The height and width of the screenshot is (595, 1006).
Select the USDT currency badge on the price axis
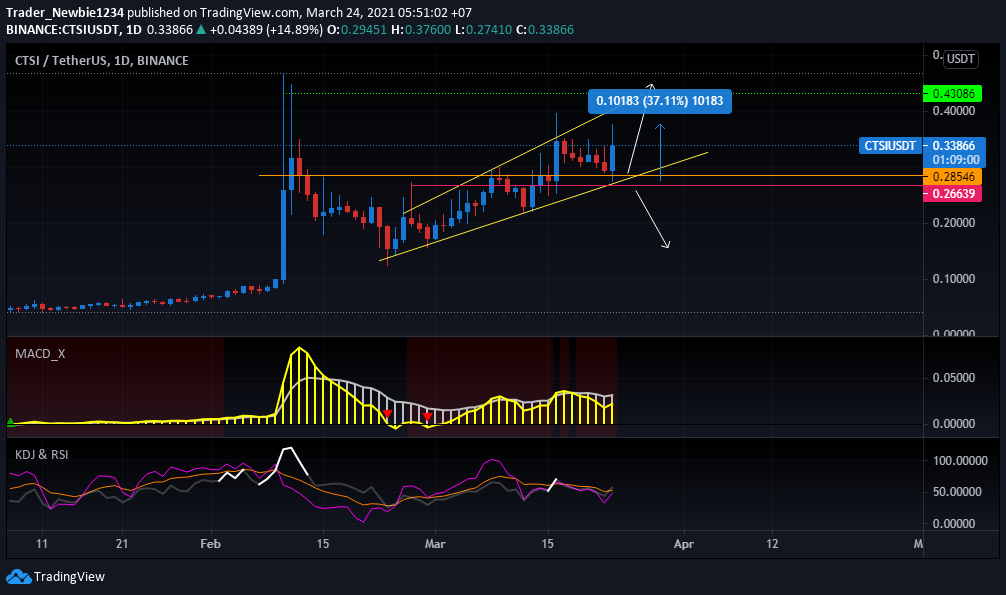click(x=960, y=59)
